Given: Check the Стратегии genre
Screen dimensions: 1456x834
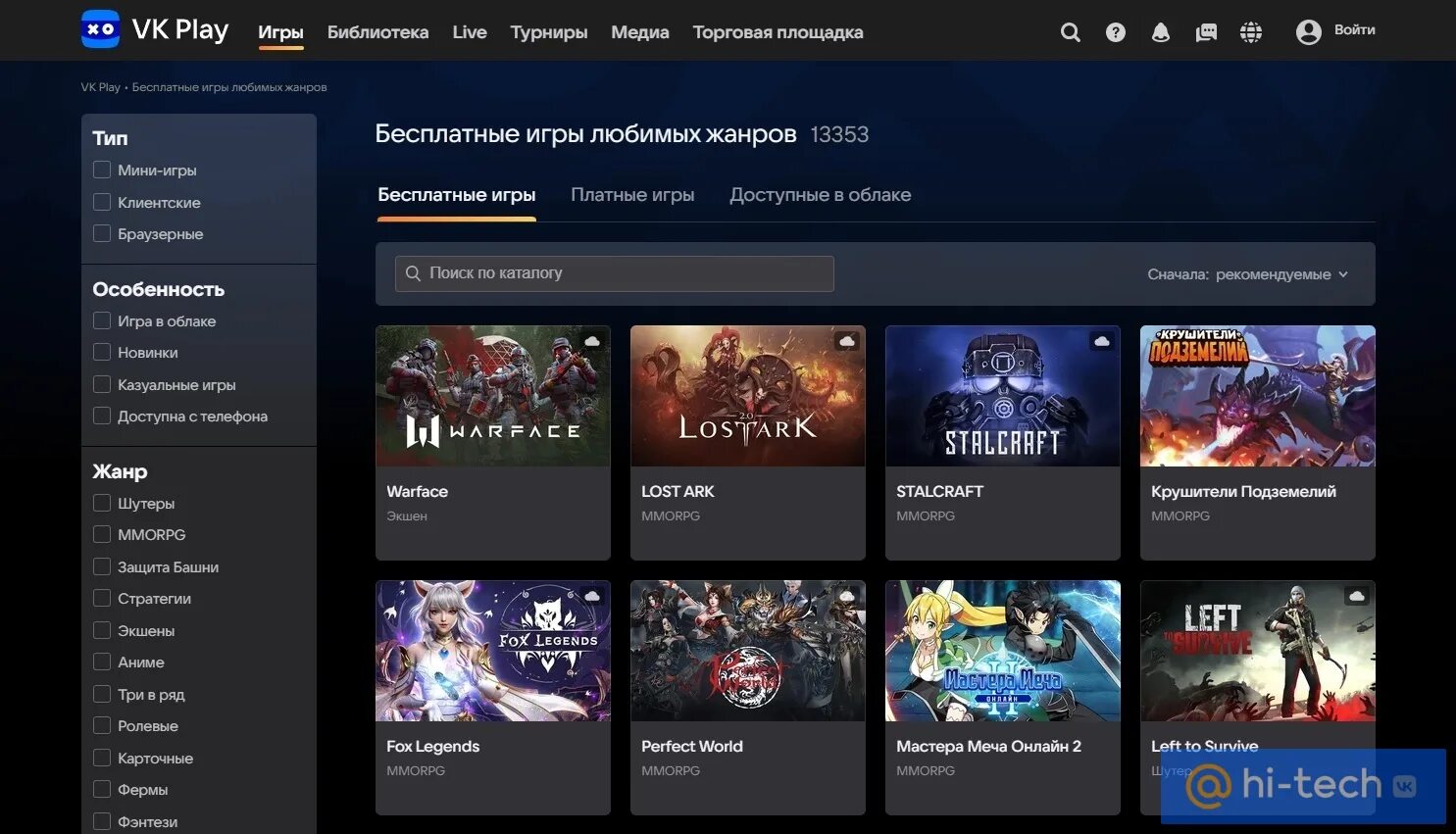Looking at the screenshot, I should (102, 598).
